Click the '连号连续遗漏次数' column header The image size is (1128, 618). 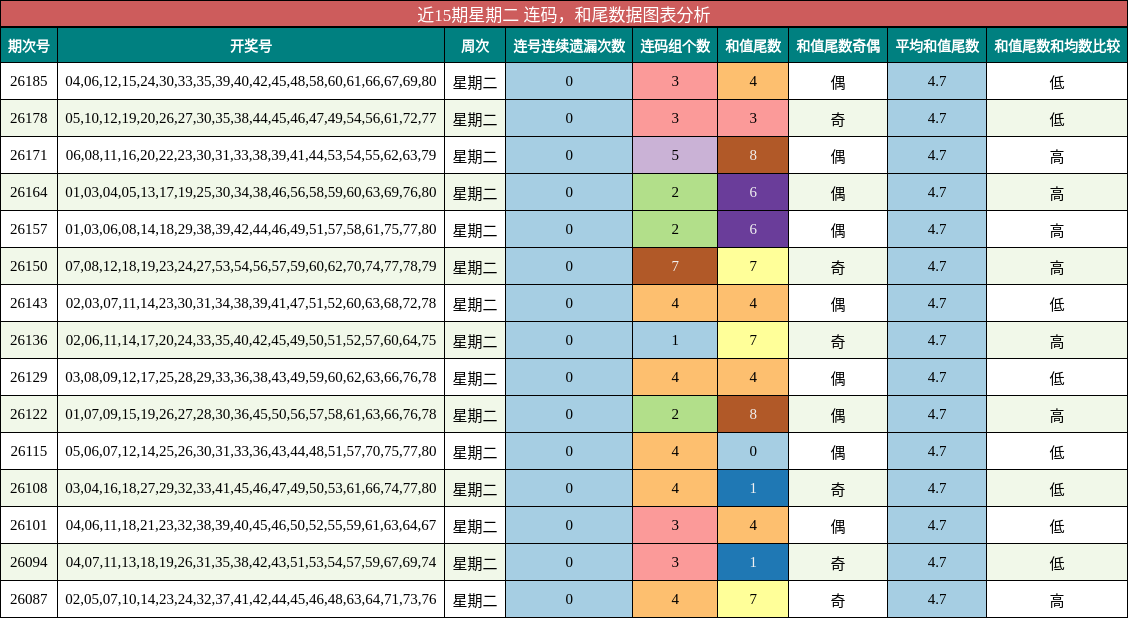tap(569, 46)
